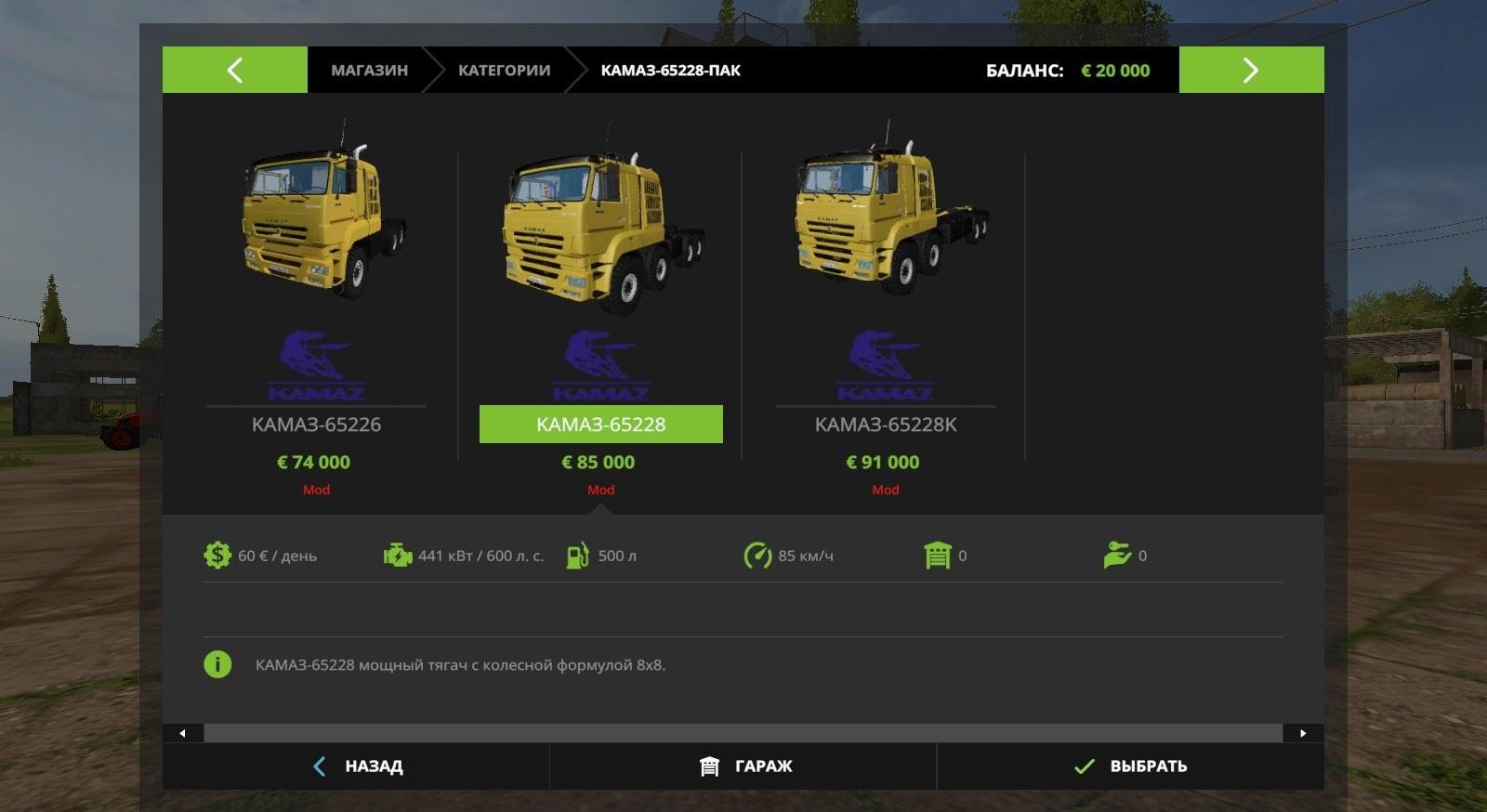Click the leasing hand icon
1487x812 pixels.
click(x=1116, y=556)
